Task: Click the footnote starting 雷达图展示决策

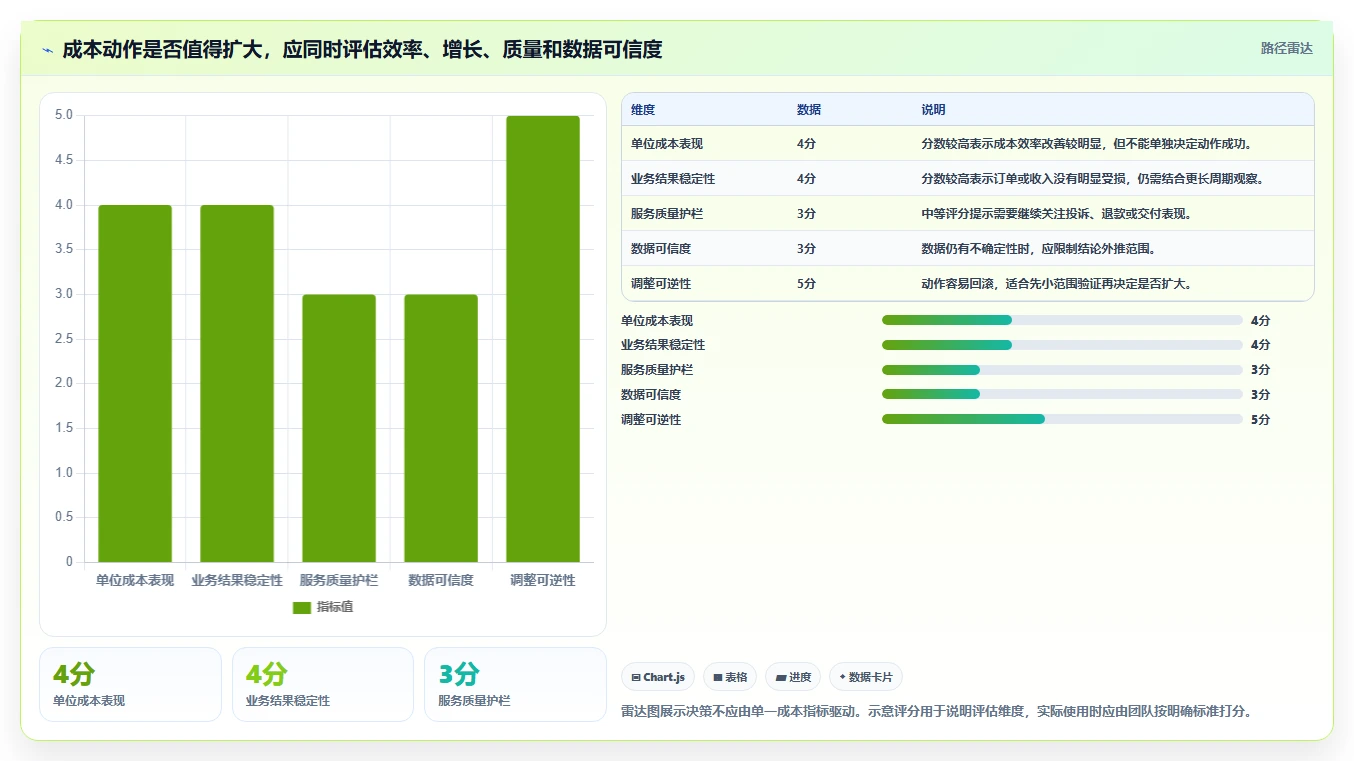Action: pos(936,712)
